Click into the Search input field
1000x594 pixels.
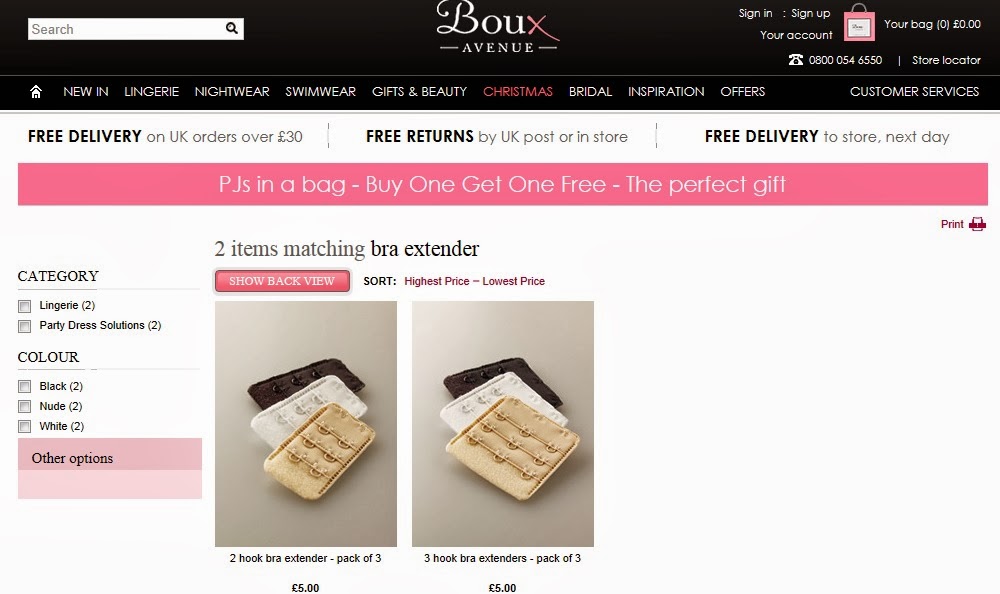click(126, 29)
